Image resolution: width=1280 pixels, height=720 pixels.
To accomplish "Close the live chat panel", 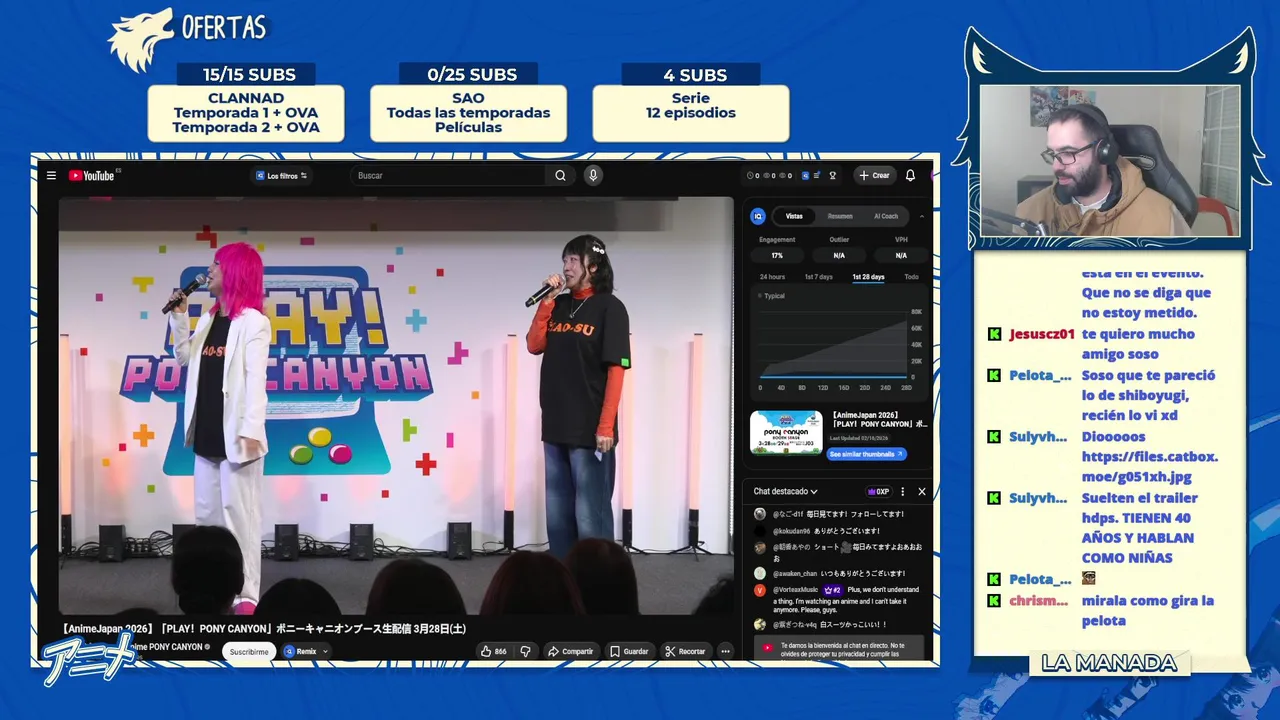I will point(922,492).
